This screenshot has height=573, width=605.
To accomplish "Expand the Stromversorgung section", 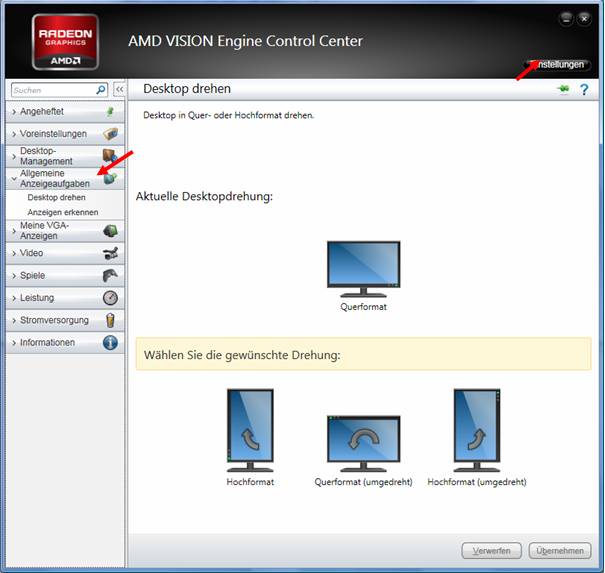I will coord(65,320).
